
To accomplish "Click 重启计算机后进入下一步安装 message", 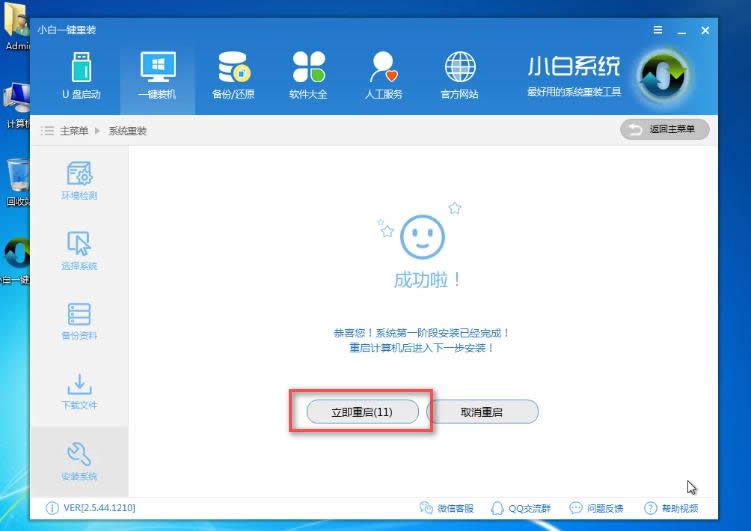I will pos(421,348).
